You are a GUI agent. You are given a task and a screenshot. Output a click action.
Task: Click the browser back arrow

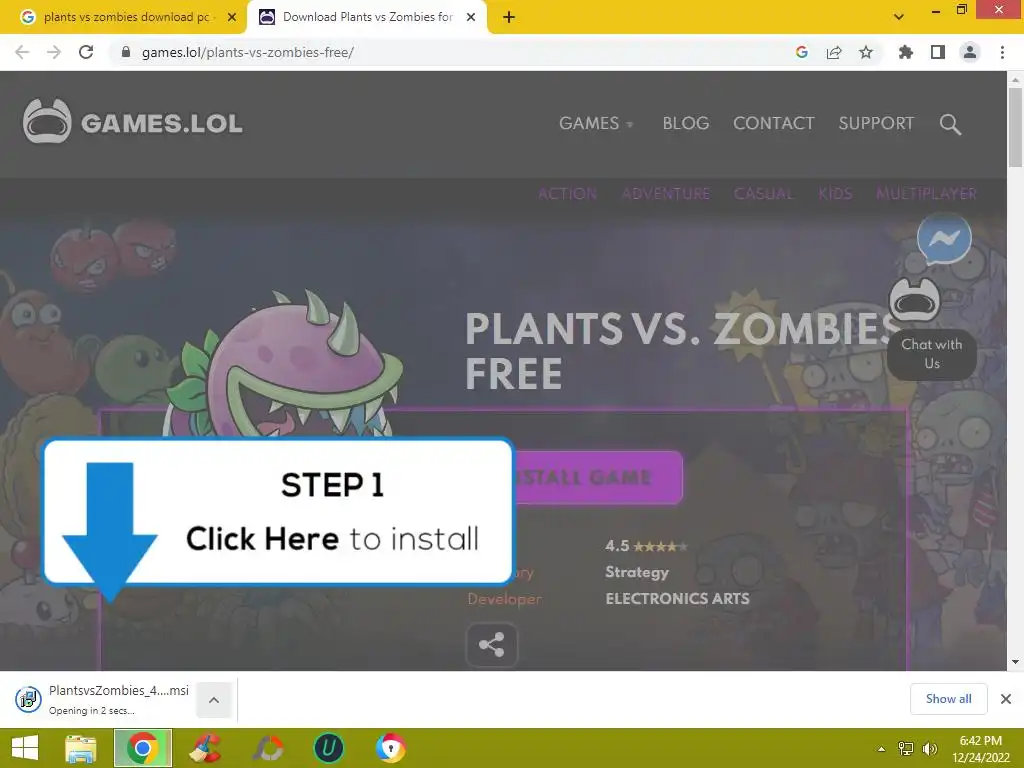pos(22,52)
